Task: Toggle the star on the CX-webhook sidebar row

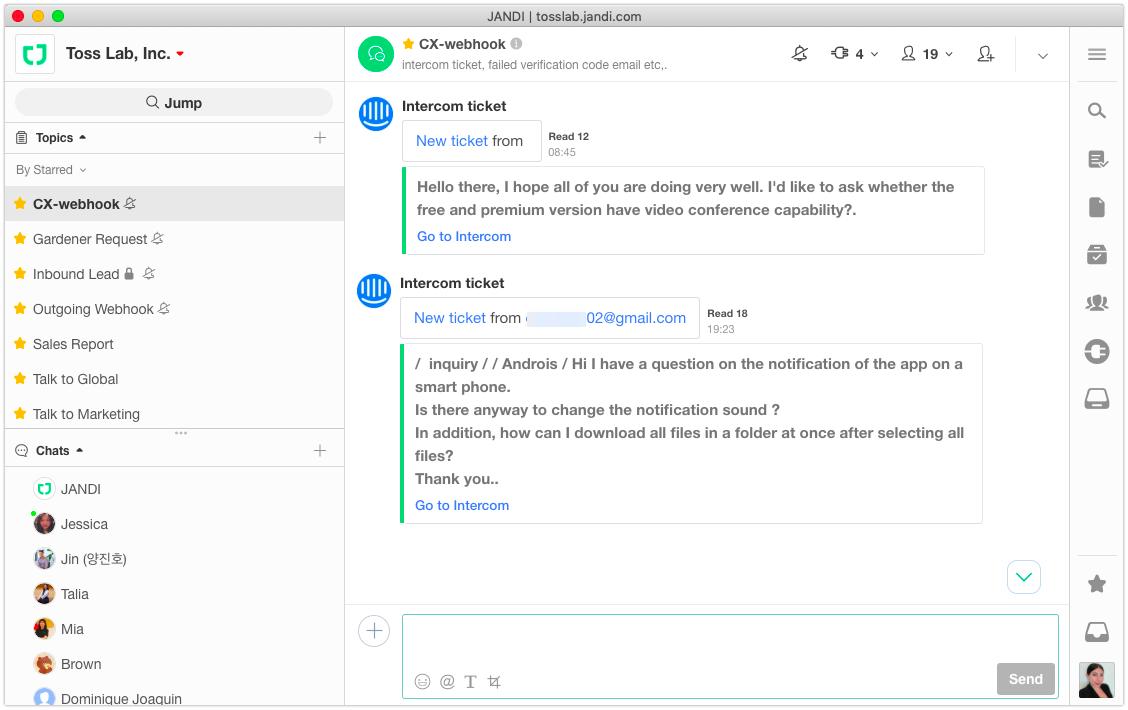Action: coord(20,204)
